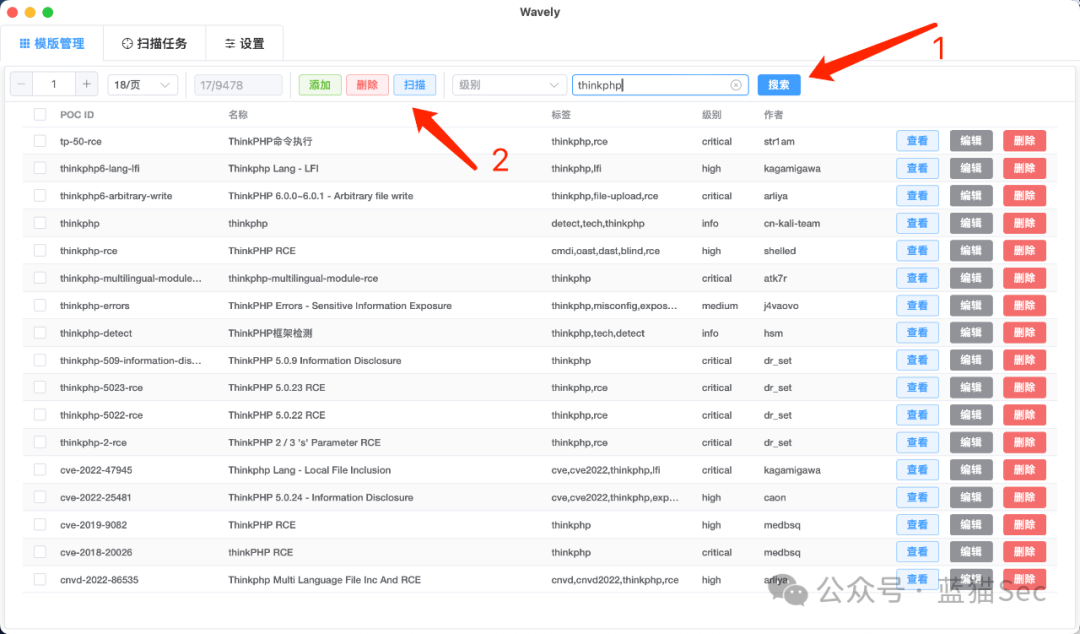The height and width of the screenshot is (634, 1080).
Task: Edit the cve-2019-9082 template
Action: pyautogui.click(x=971, y=524)
